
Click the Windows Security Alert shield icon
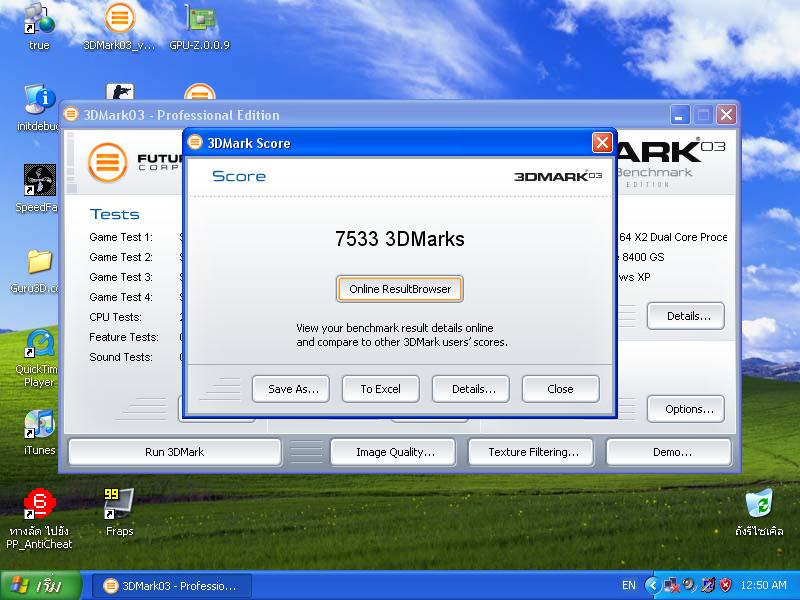click(726, 585)
